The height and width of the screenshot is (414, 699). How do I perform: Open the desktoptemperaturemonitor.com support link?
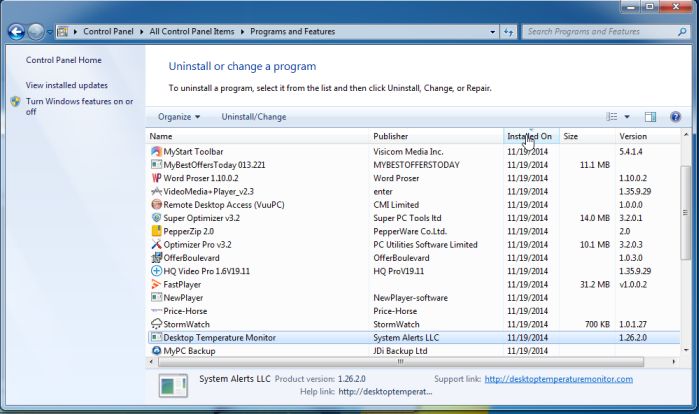click(559, 379)
